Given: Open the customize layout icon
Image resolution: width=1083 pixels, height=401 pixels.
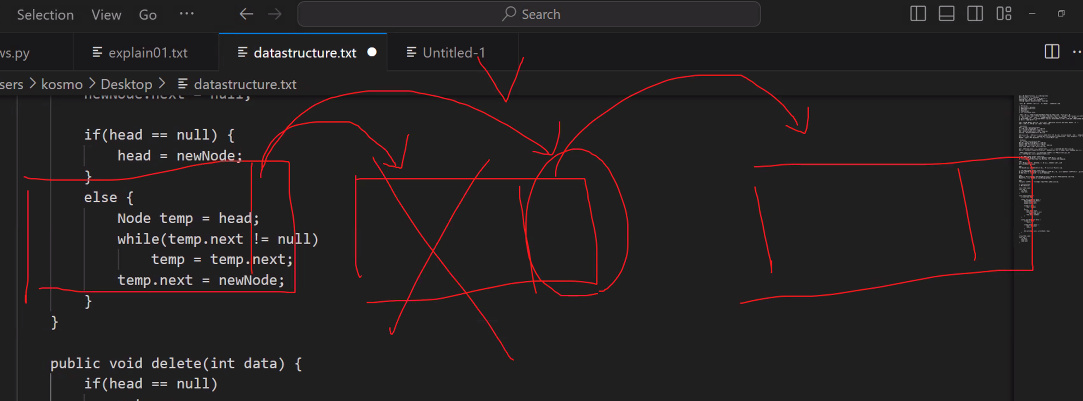Looking at the screenshot, I should point(1004,14).
